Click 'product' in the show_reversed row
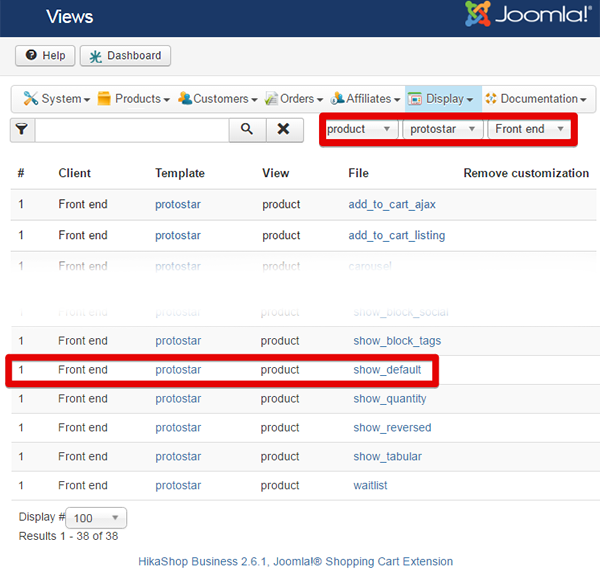 [280, 428]
